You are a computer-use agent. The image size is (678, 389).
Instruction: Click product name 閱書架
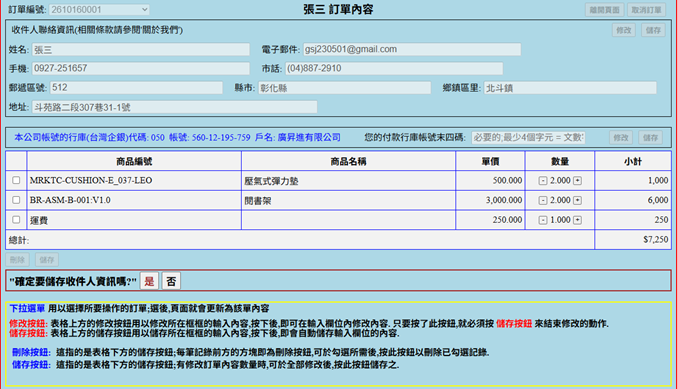tap(258, 201)
